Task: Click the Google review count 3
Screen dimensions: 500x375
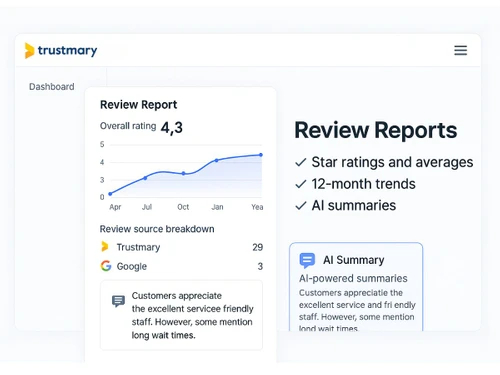Action: (x=260, y=266)
